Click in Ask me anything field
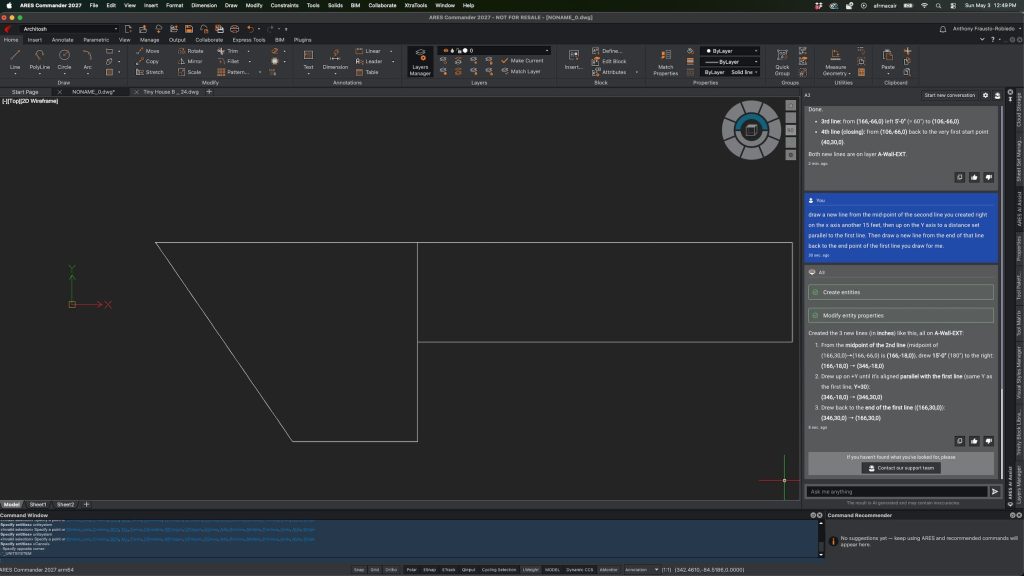The width and height of the screenshot is (1024, 576). pos(897,492)
